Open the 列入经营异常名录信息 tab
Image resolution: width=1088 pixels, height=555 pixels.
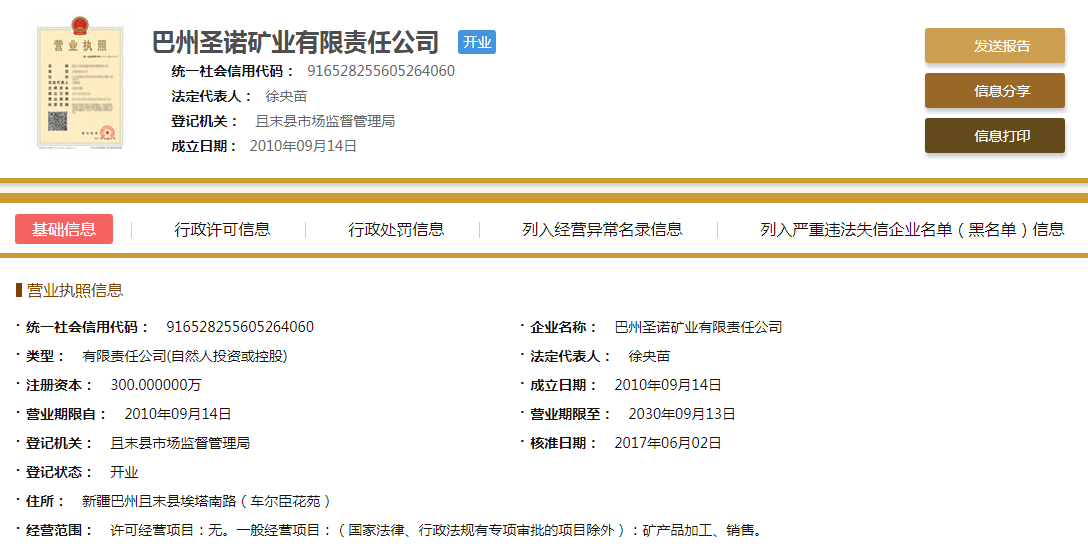point(602,229)
